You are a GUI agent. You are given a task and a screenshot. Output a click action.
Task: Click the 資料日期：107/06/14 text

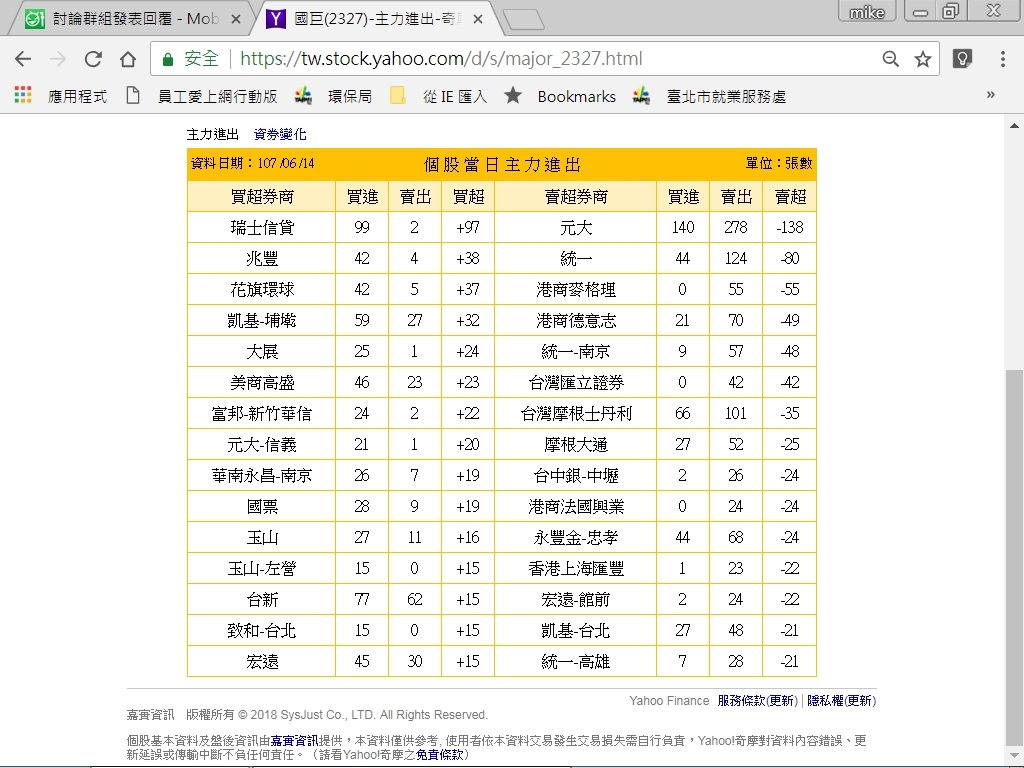click(253, 163)
